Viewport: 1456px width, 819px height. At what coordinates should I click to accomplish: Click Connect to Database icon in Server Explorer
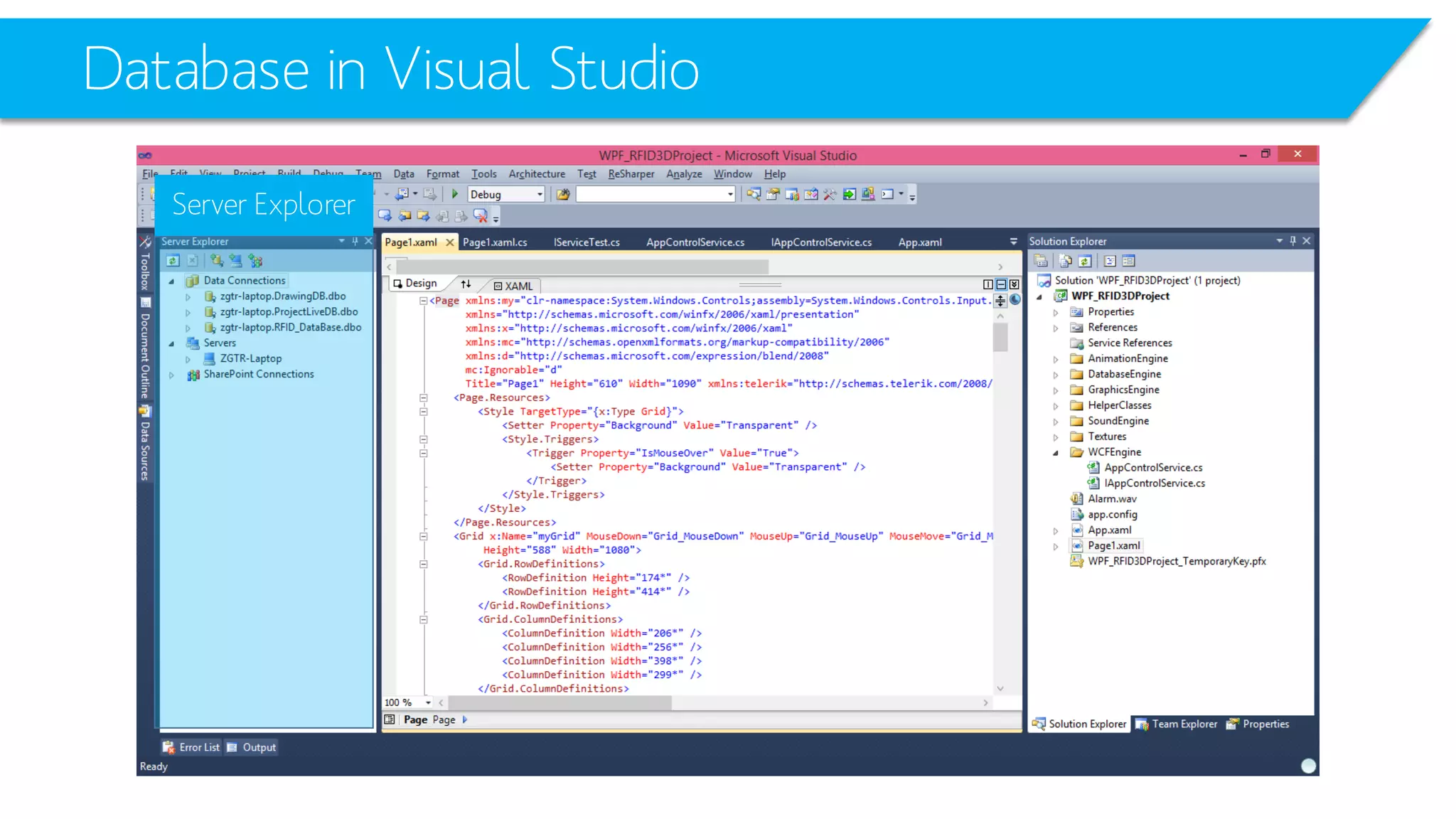(x=217, y=261)
